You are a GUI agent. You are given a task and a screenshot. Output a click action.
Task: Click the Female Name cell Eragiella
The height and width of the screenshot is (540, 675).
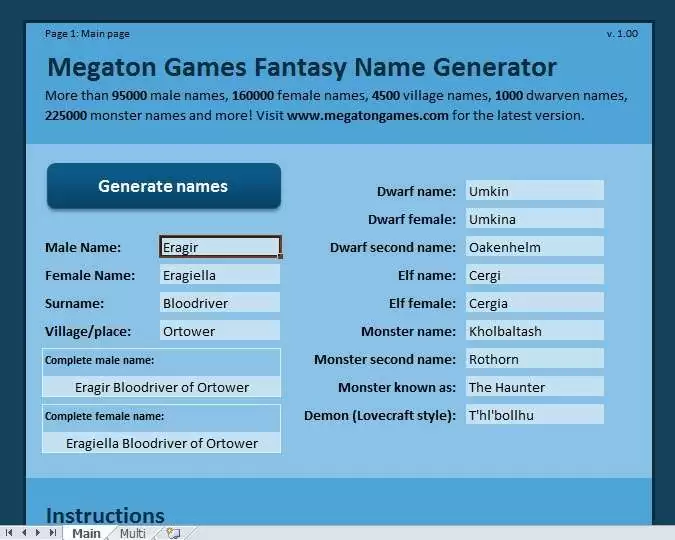[220, 275]
